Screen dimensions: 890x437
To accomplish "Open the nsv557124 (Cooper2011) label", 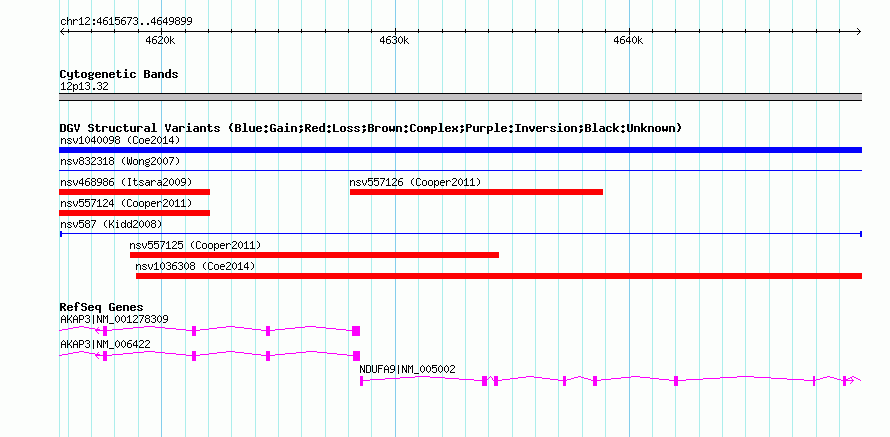I will coord(126,203).
